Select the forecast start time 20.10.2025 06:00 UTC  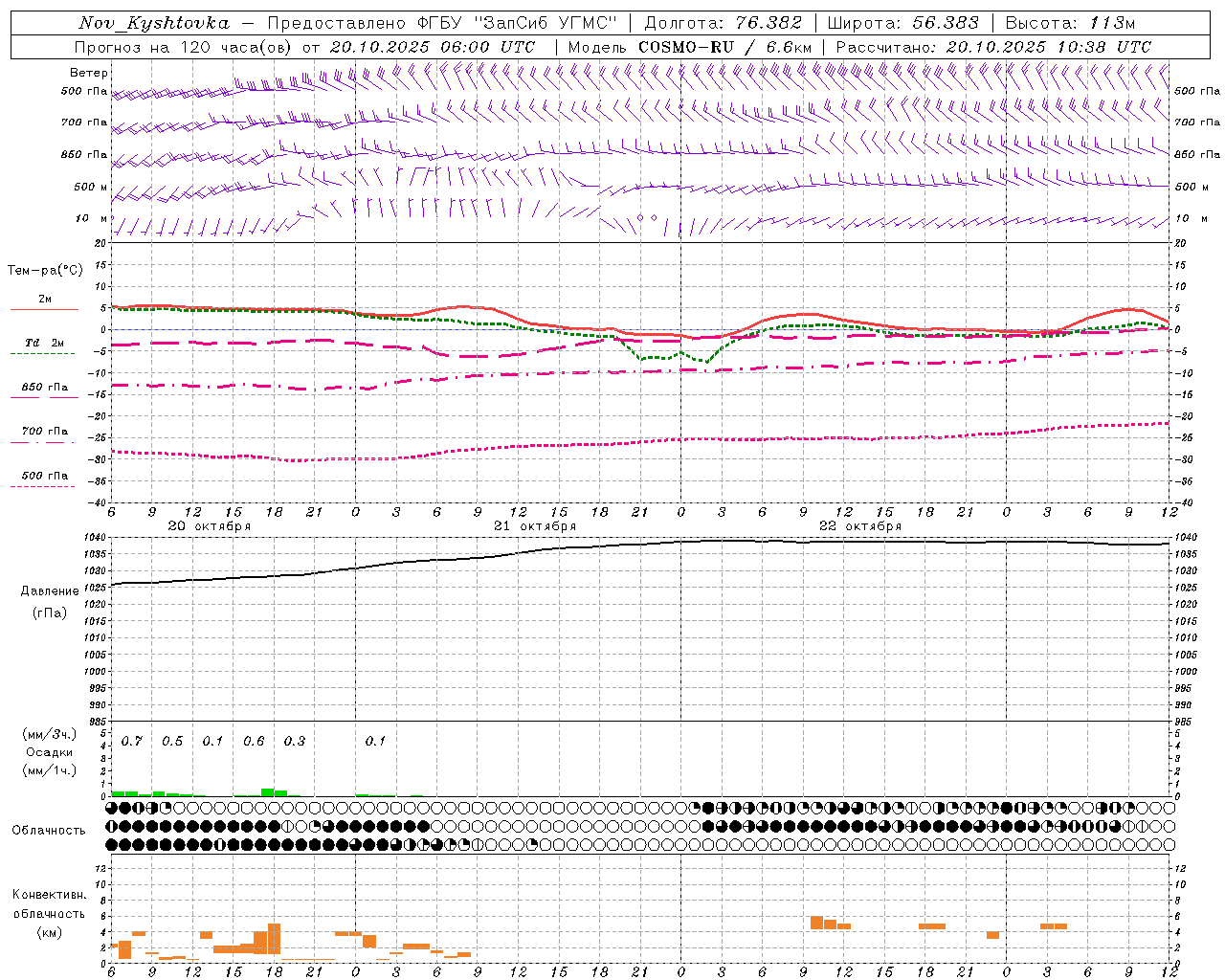coord(433,47)
